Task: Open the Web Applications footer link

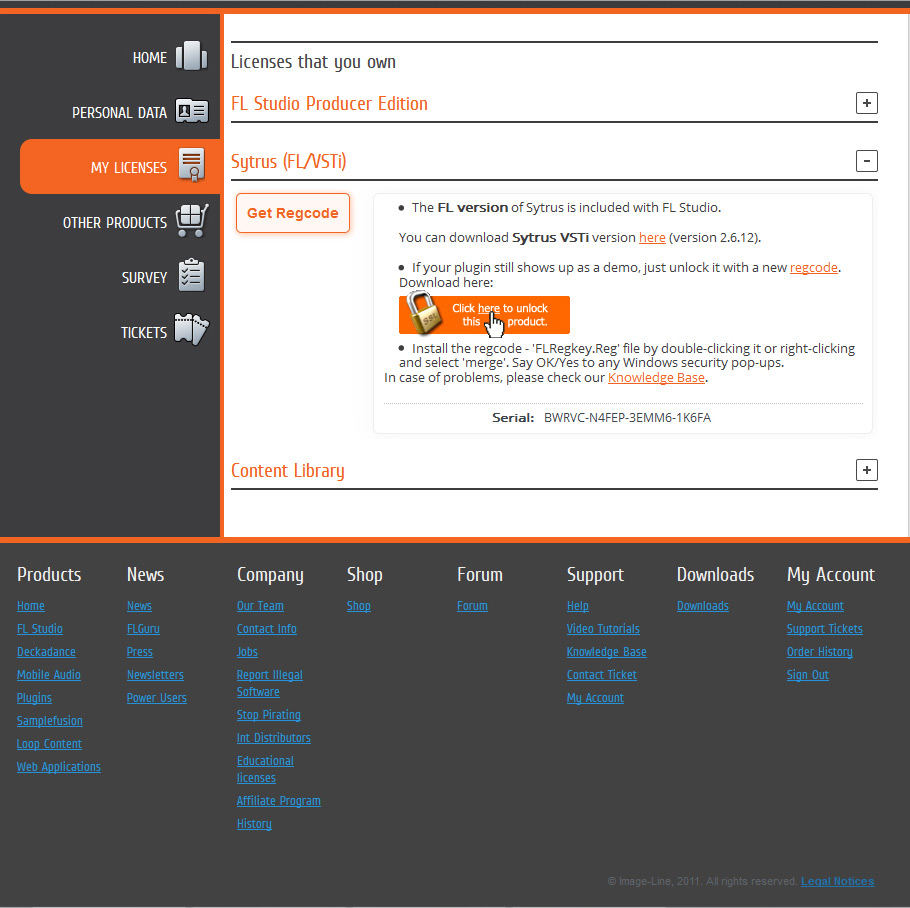Action: (x=59, y=767)
